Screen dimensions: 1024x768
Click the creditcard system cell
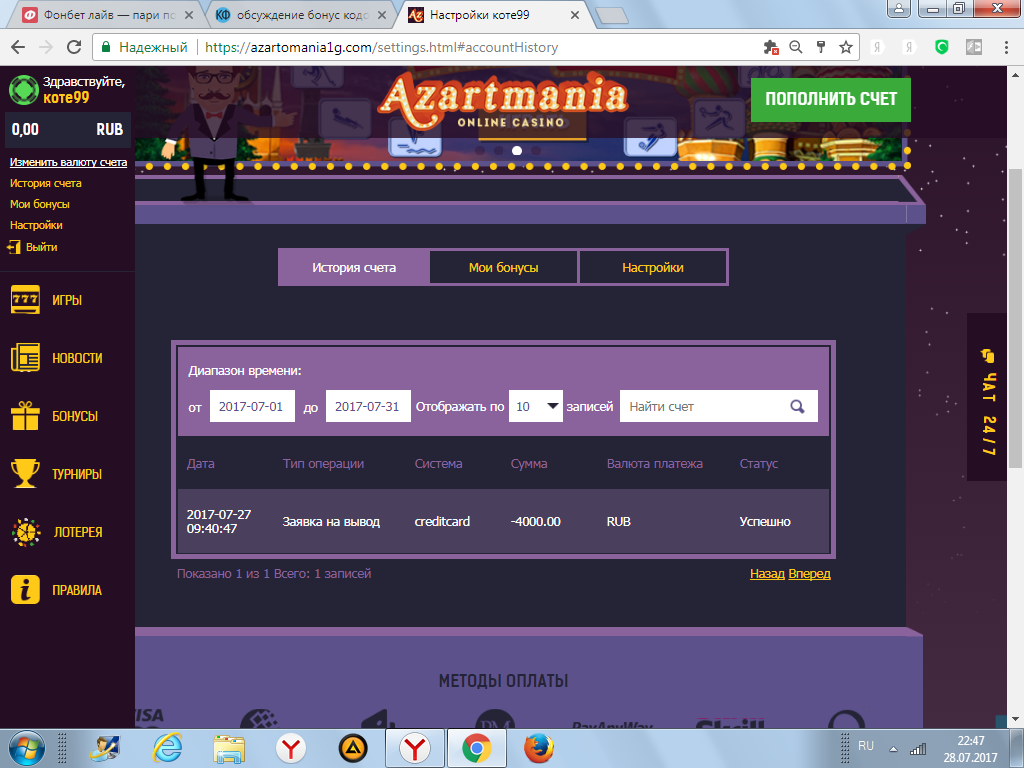click(x=442, y=521)
